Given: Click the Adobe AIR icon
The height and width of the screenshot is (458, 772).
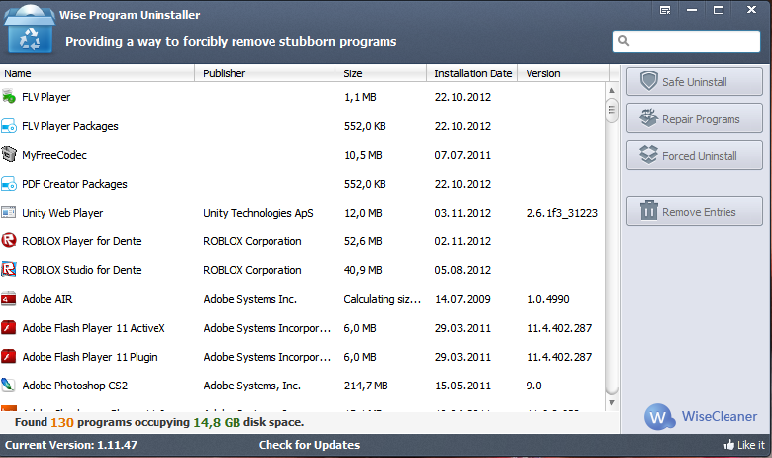Looking at the screenshot, I should pos(10,299).
